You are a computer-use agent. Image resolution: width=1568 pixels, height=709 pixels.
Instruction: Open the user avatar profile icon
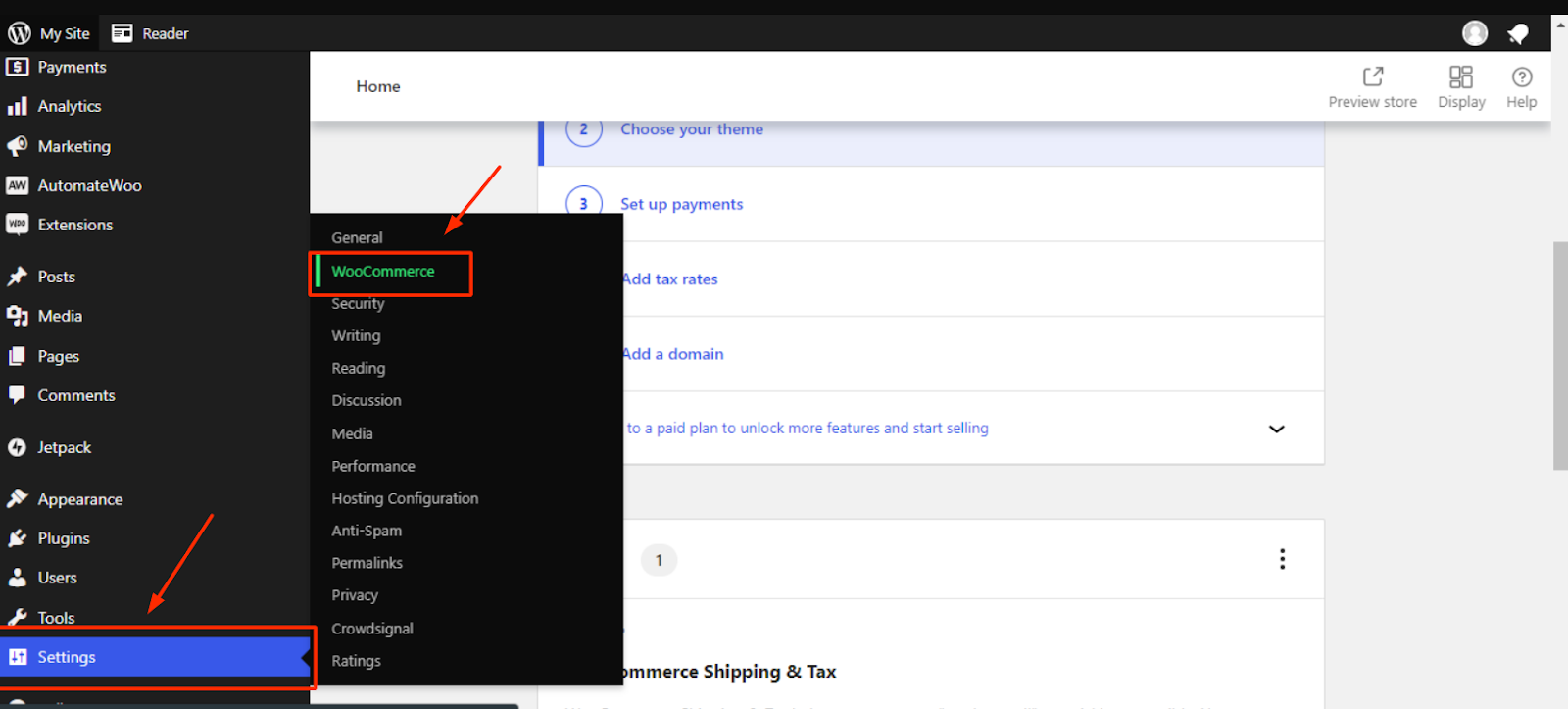[x=1475, y=33]
